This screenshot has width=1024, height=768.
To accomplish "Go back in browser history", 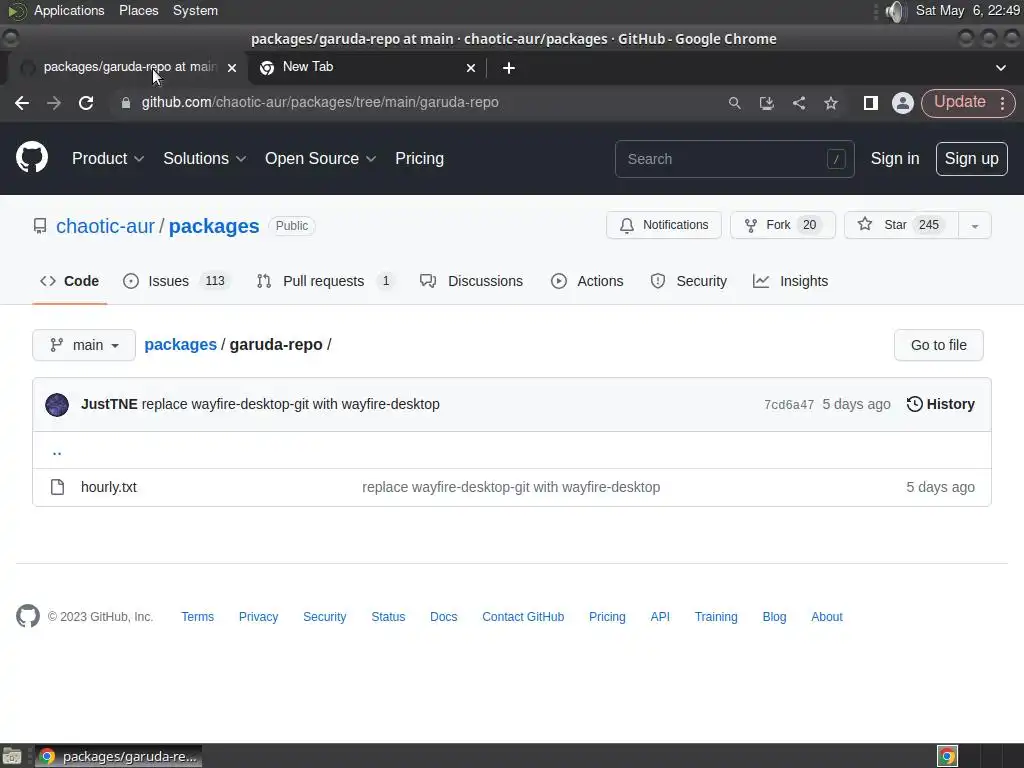I will click(x=22, y=103).
